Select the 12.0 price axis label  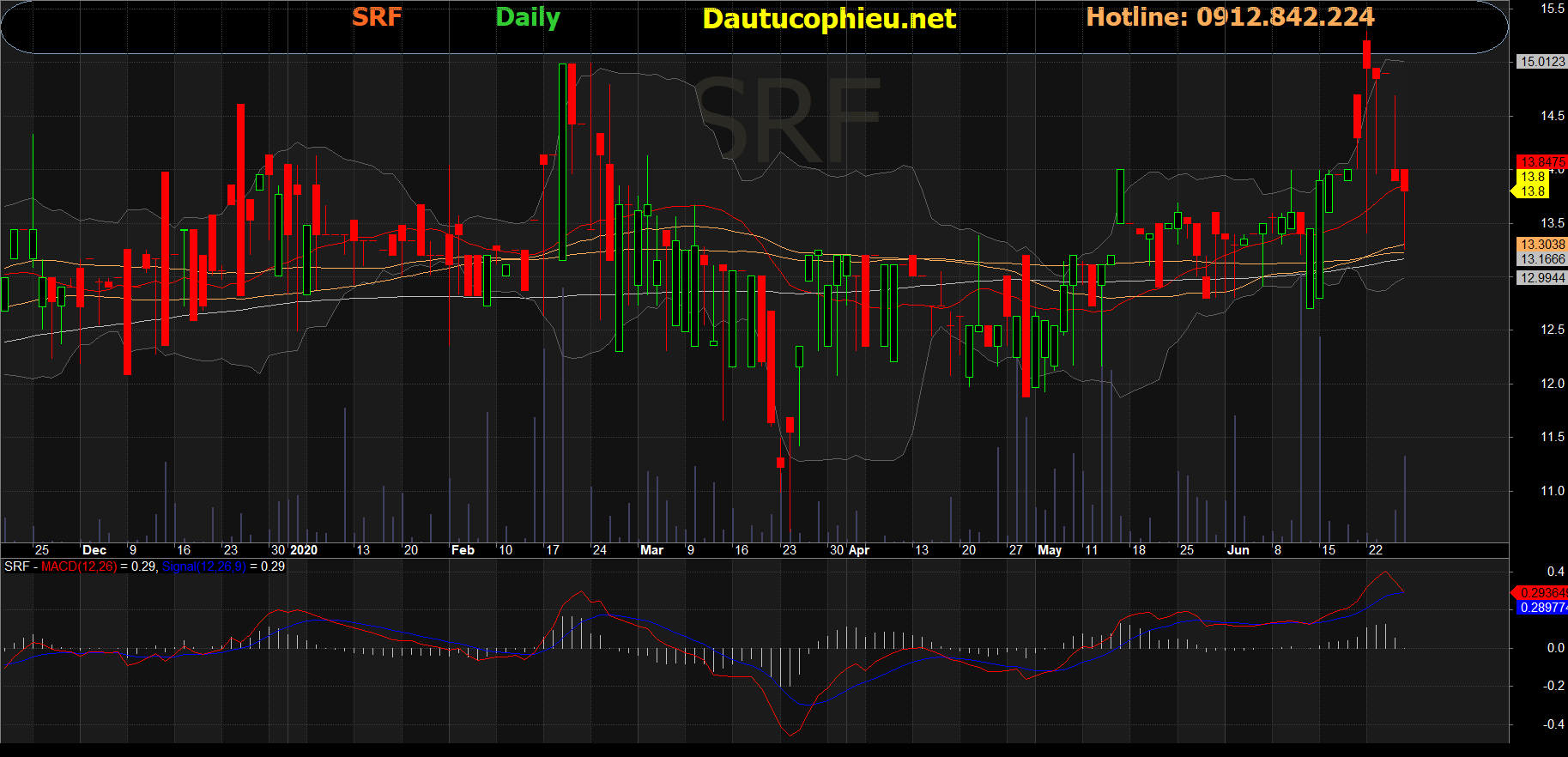tap(1553, 384)
